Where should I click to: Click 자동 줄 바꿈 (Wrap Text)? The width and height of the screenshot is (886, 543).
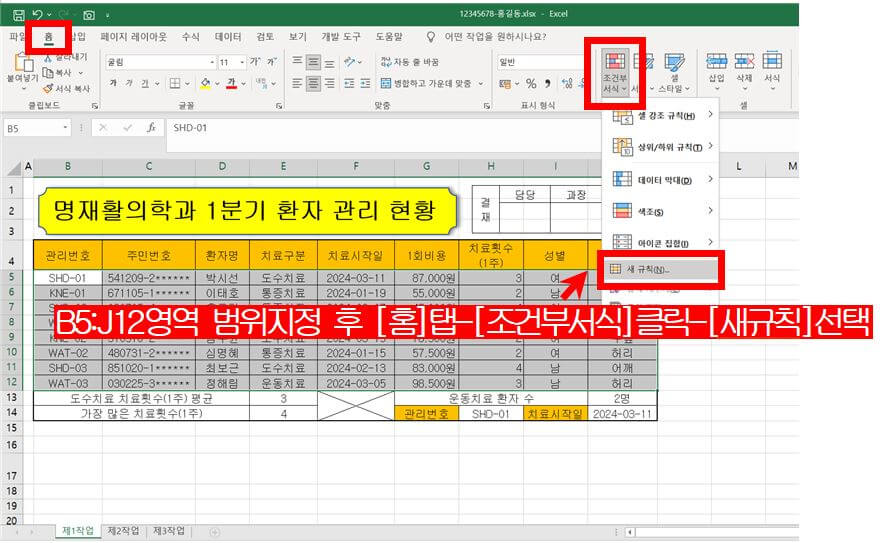click(410, 62)
